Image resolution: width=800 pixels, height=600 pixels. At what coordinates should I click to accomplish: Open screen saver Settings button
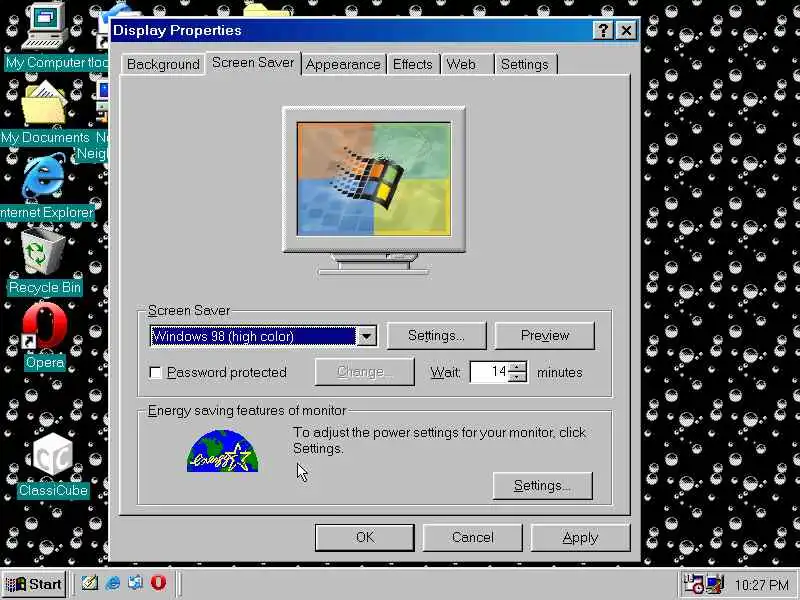436,336
